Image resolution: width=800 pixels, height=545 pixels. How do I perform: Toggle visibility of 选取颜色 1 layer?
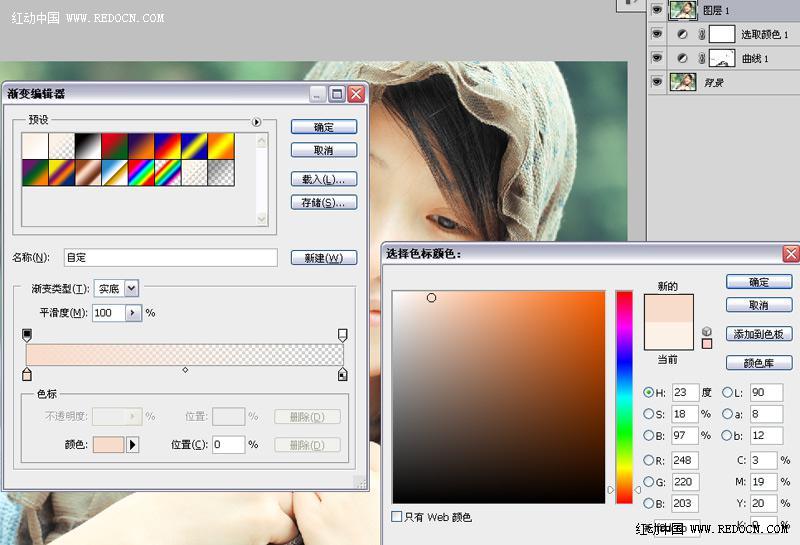pyautogui.click(x=657, y=34)
